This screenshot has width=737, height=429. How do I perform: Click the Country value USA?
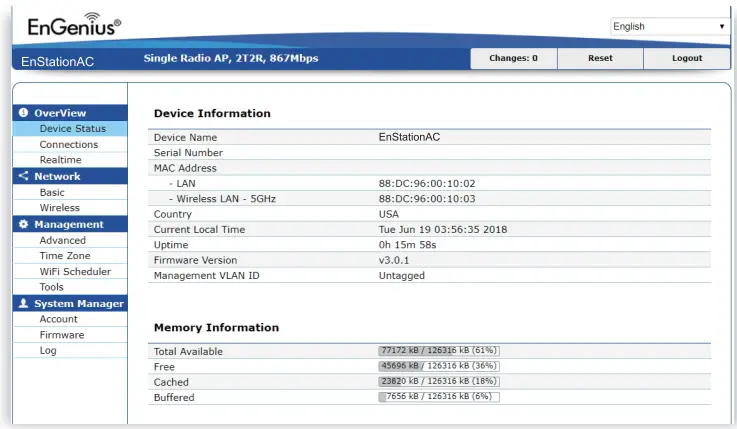(x=389, y=214)
